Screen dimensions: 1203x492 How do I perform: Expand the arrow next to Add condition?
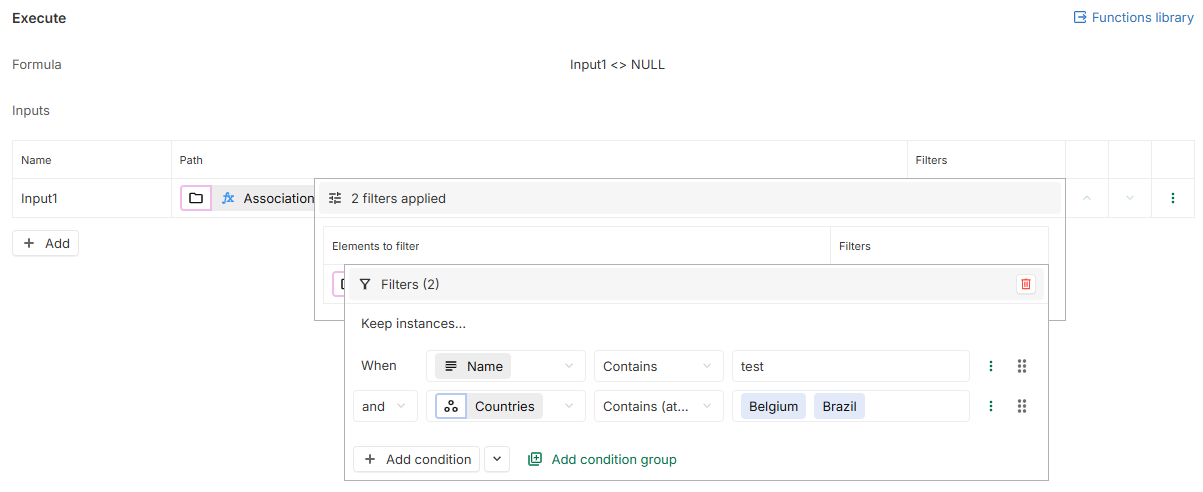pos(497,459)
